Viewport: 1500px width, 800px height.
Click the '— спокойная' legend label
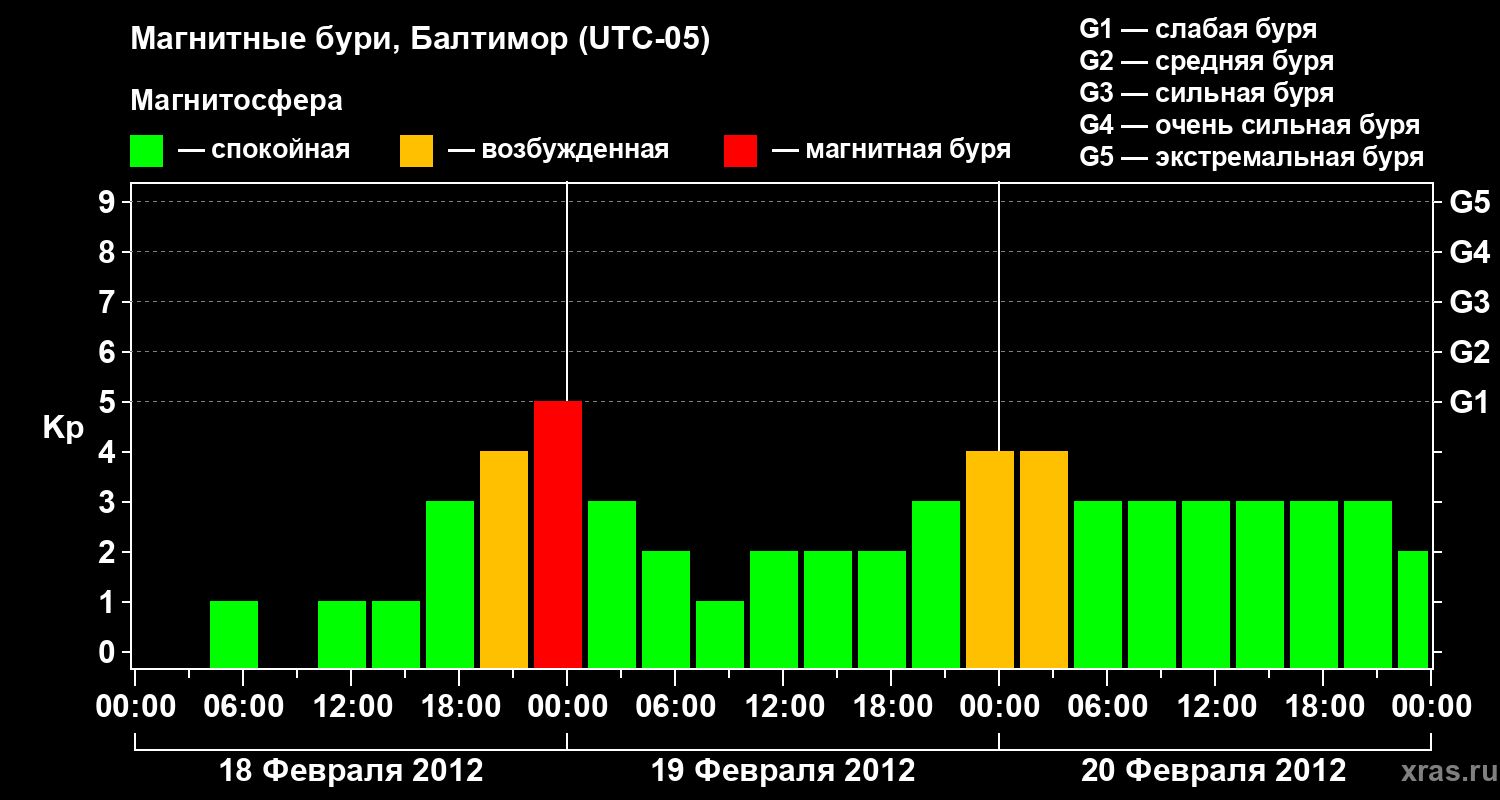tap(264, 150)
